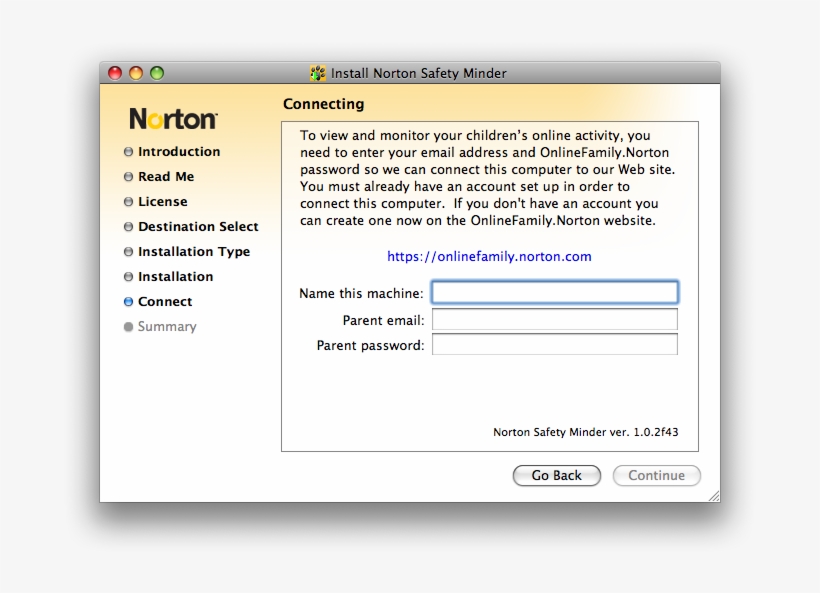
Task: Close the installer with the red button
Action: (x=115, y=73)
